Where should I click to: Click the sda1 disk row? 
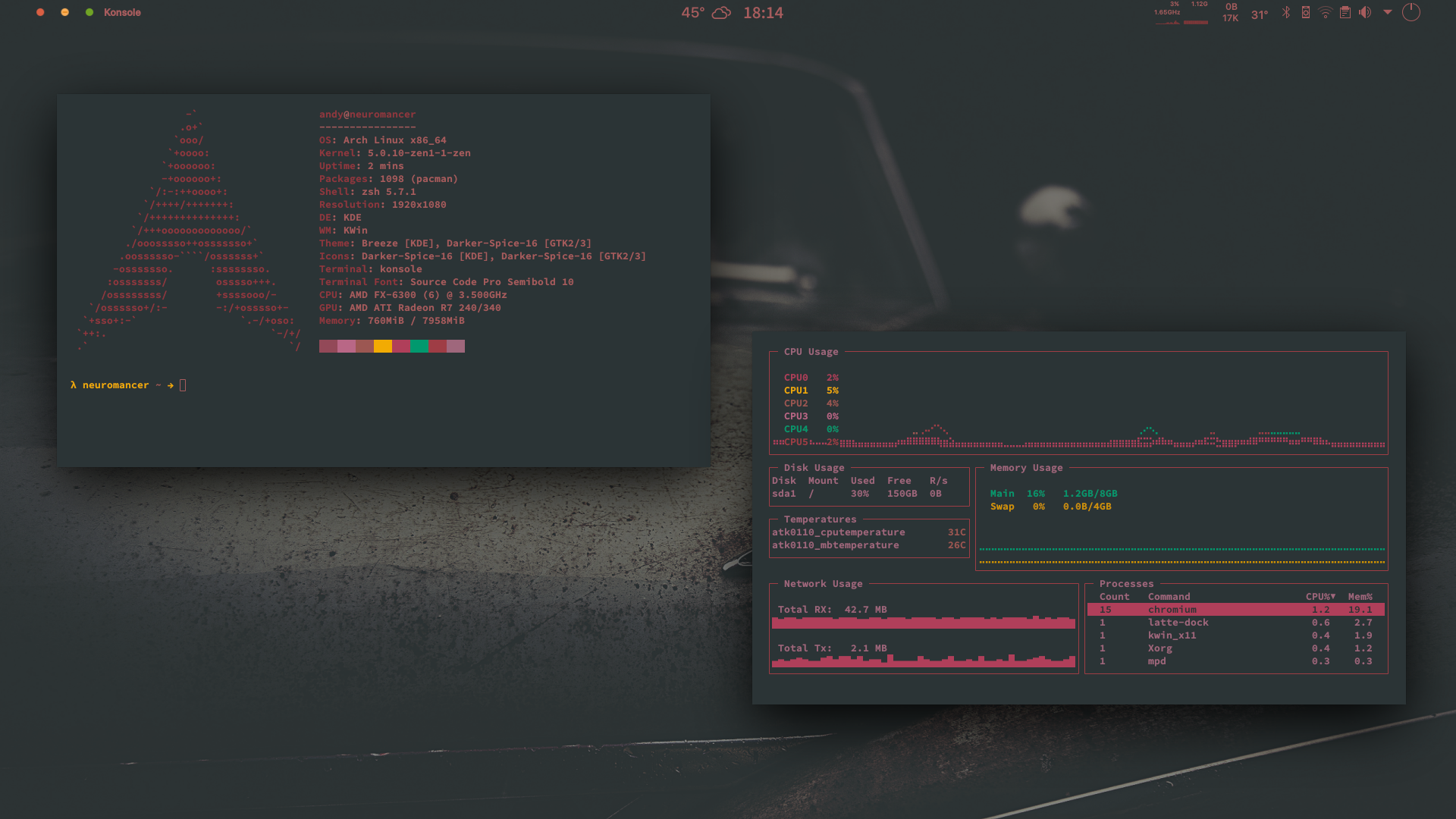[868, 494]
